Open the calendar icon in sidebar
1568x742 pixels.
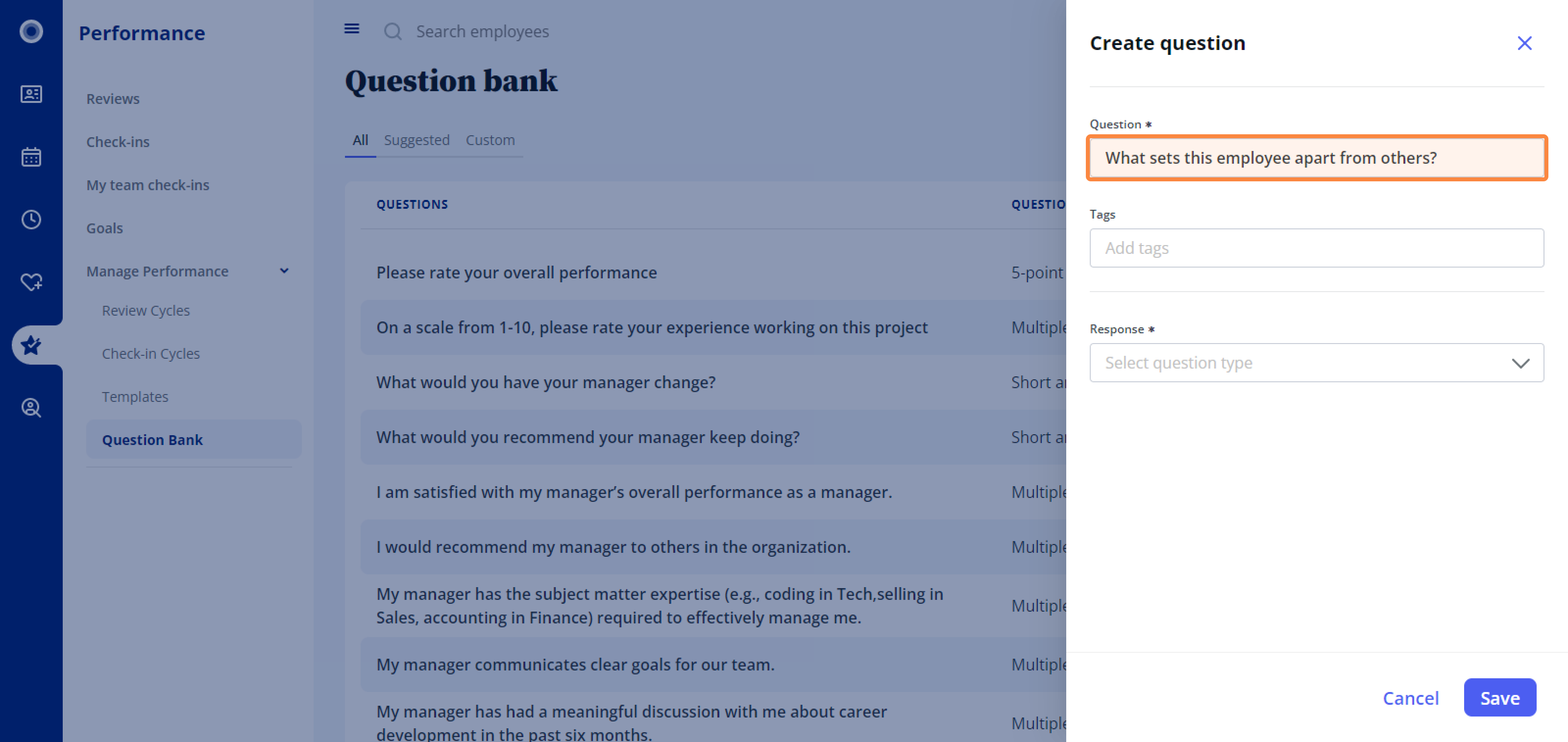[31, 157]
